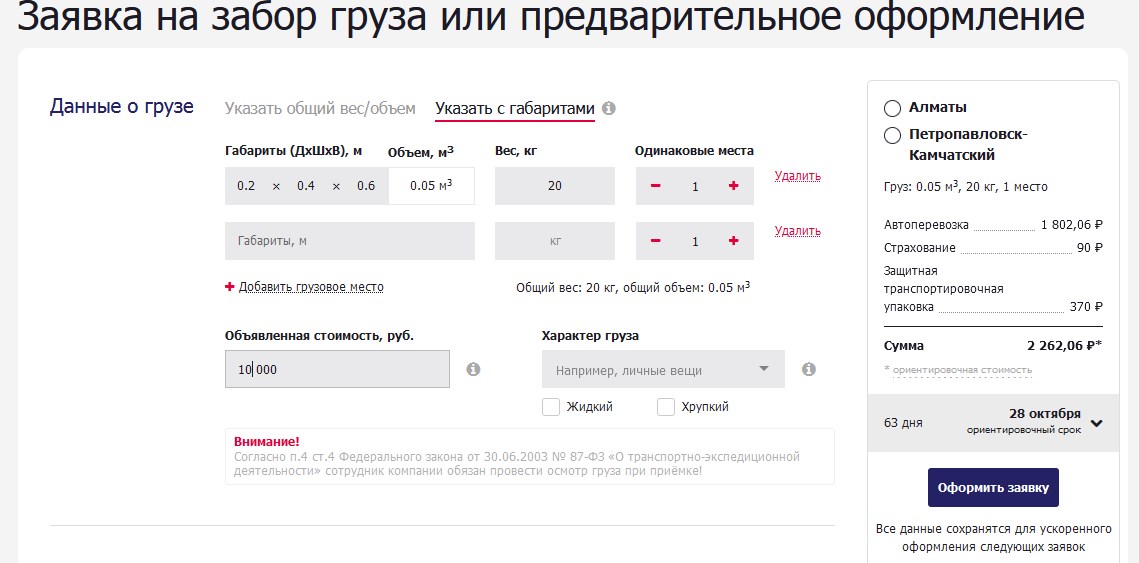Expand the delivery date chevron for 28 октября
Image resolution: width=1139 pixels, height=563 pixels.
(x=1097, y=423)
